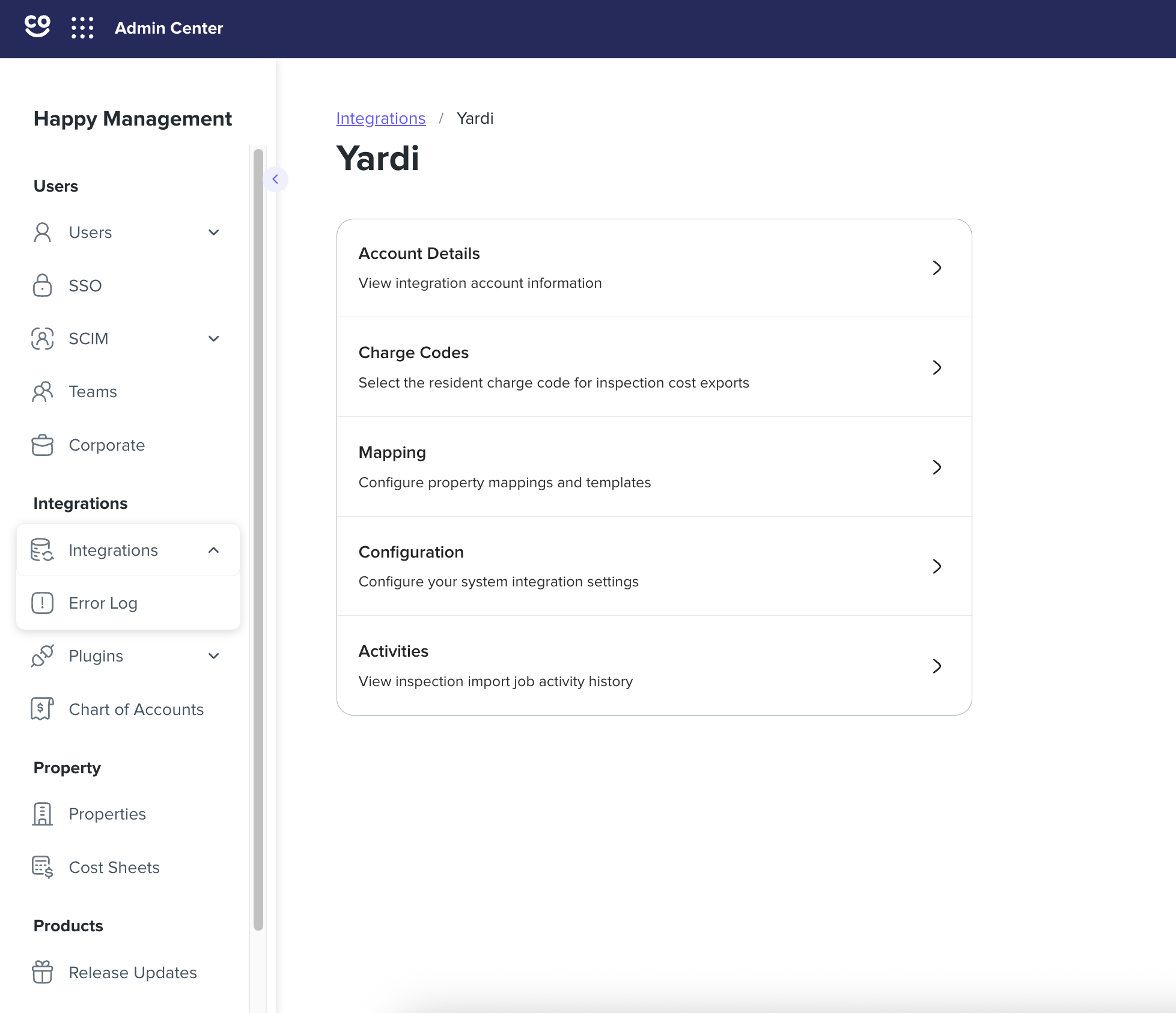Click the Error Log alert icon
The height and width of the screenshot is (1013, 1176).
coord(43,603)
